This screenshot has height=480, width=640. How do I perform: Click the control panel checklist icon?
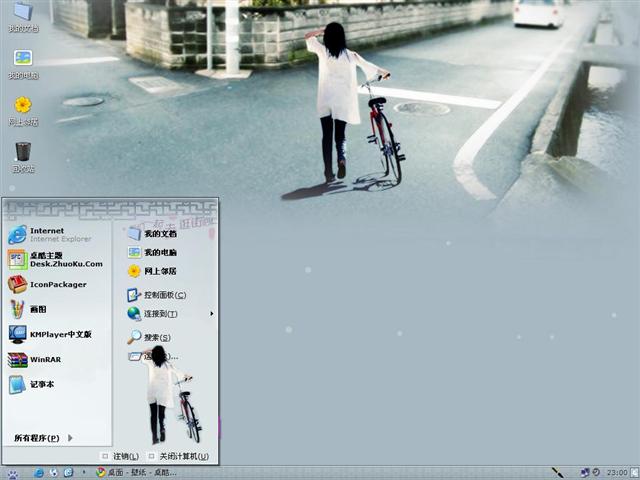(x=134, y=295)
